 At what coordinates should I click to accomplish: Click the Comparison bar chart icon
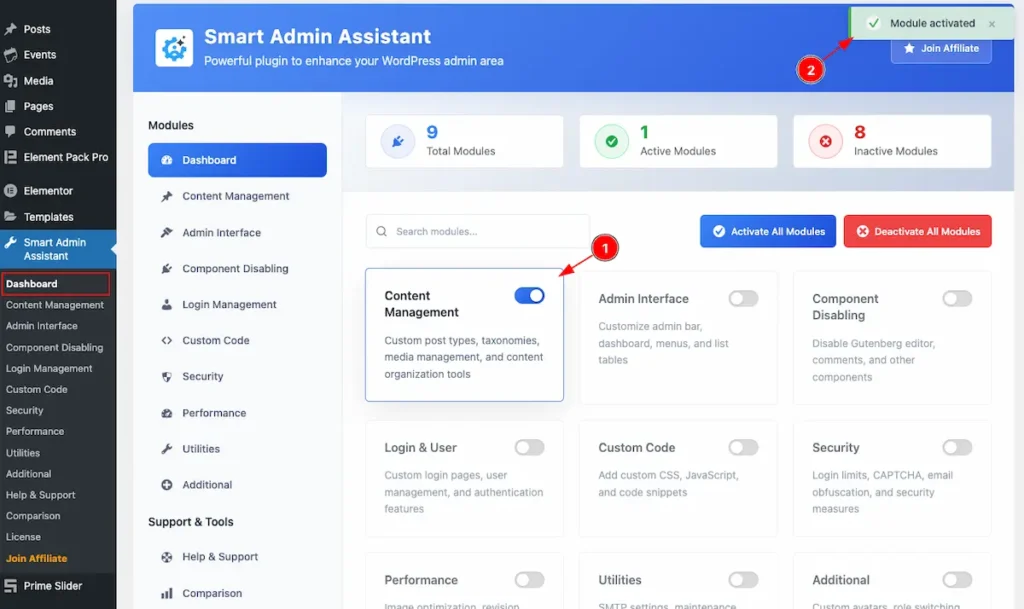pos(167,593)
